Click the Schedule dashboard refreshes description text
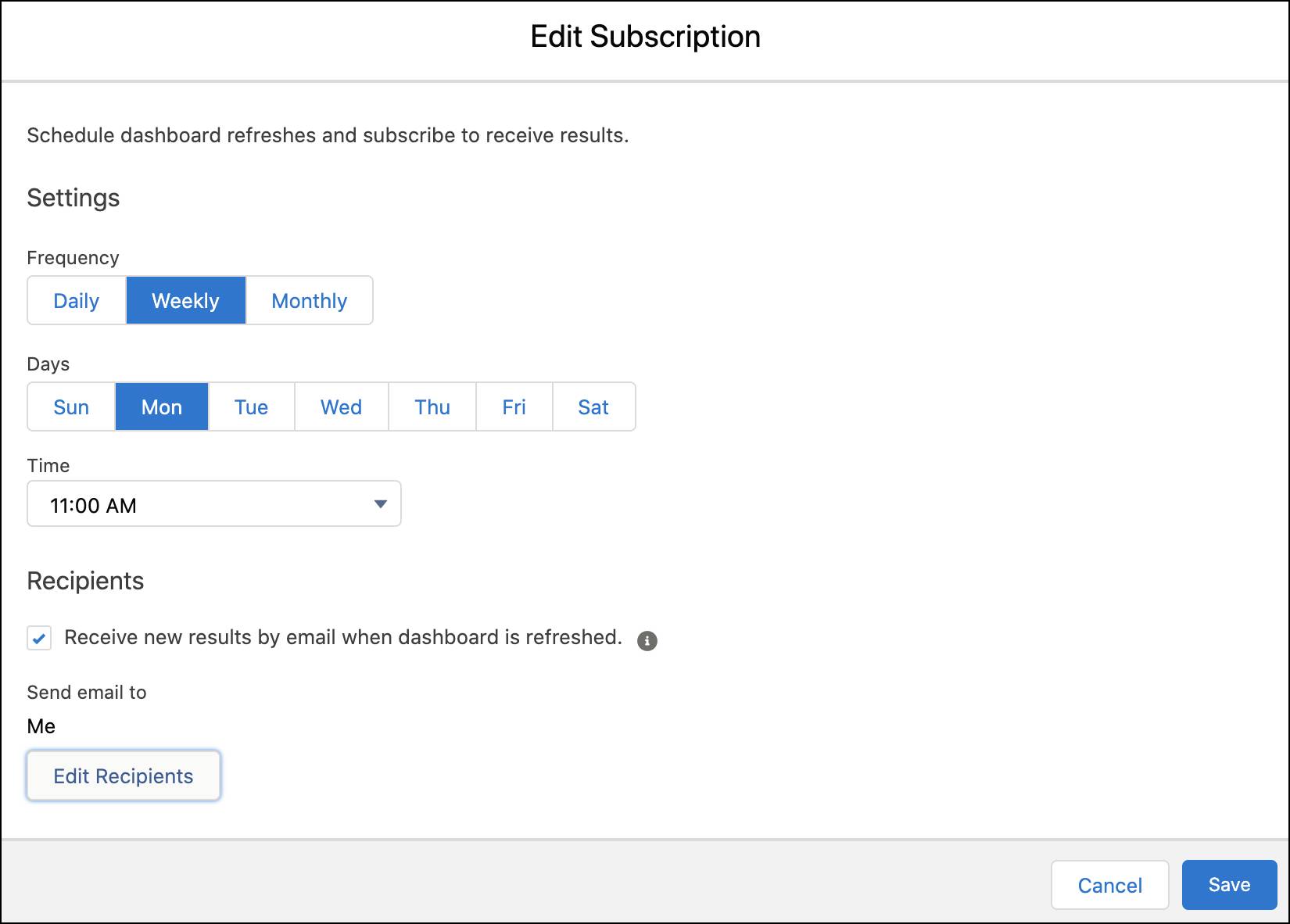This screenshot has height=924, width=1290. point(328,135)
